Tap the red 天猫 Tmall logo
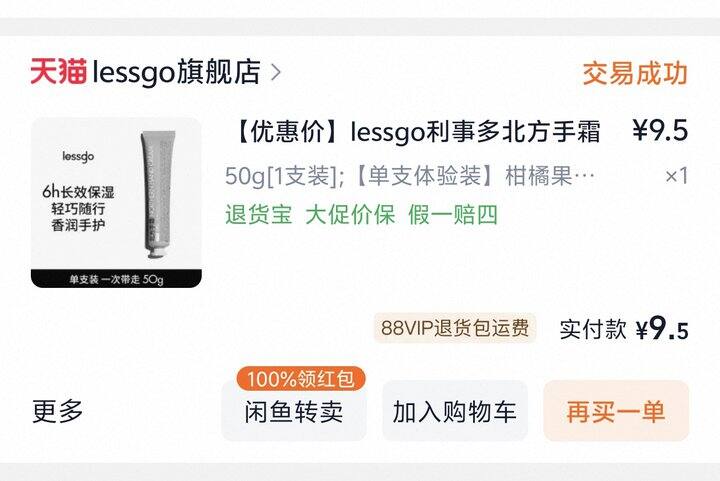The image size is (720, 481). [58, 72]
